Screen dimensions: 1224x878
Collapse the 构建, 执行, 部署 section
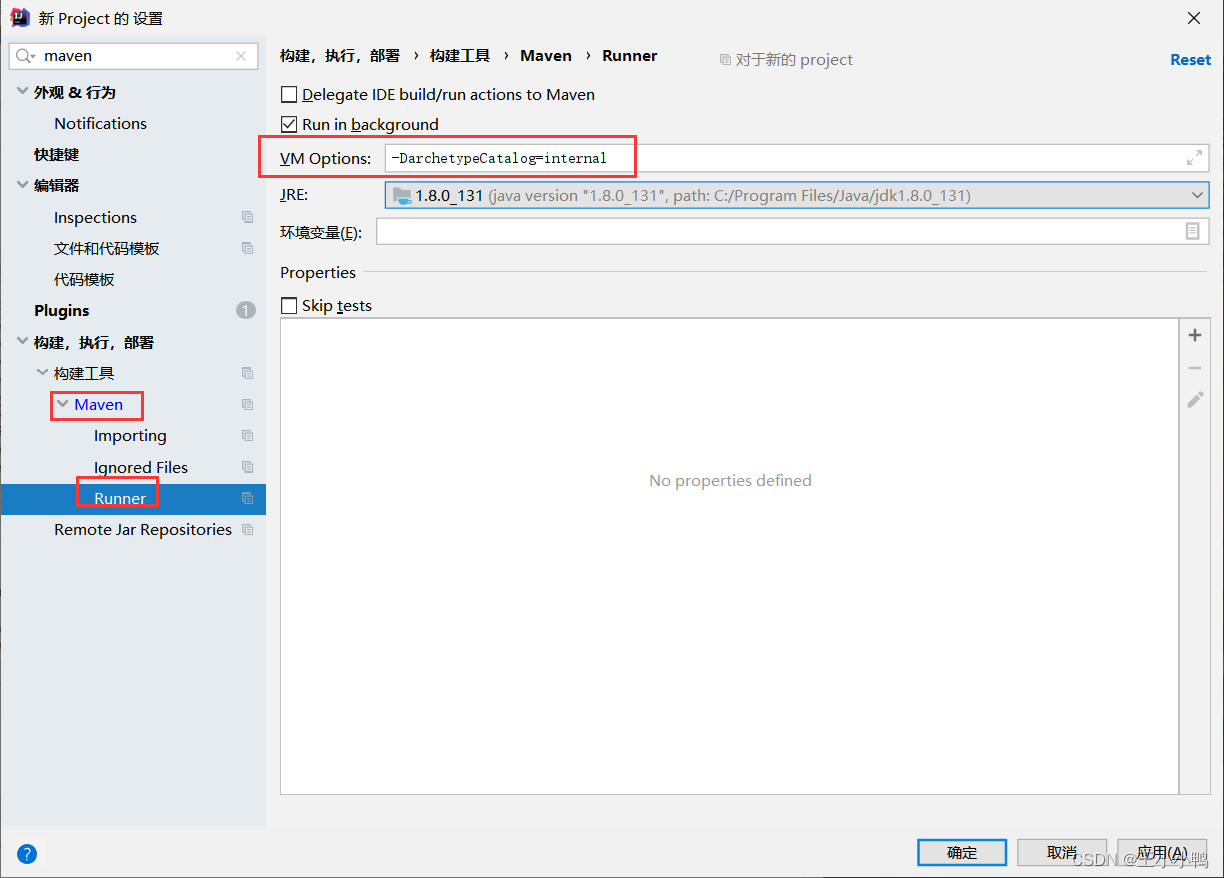coord(23,342)
